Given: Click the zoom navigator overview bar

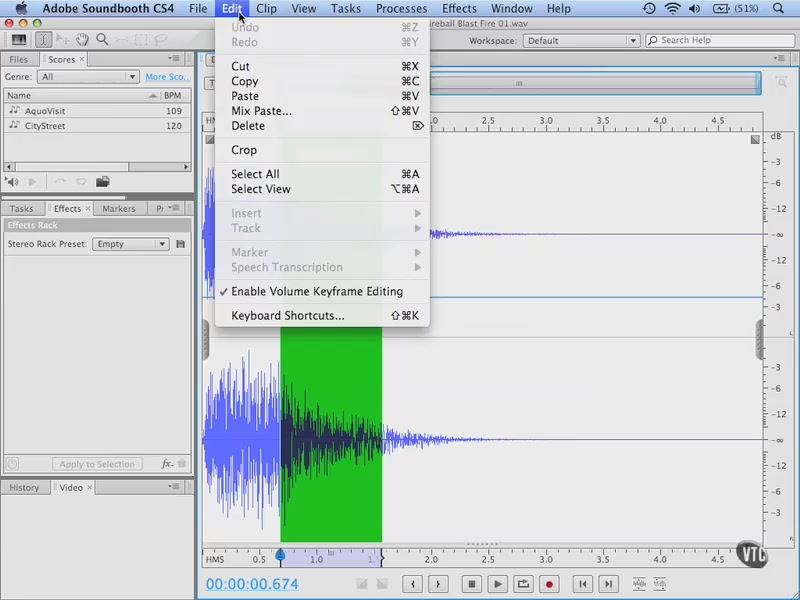Looking at the screenshot, I should tap(595, 83).
